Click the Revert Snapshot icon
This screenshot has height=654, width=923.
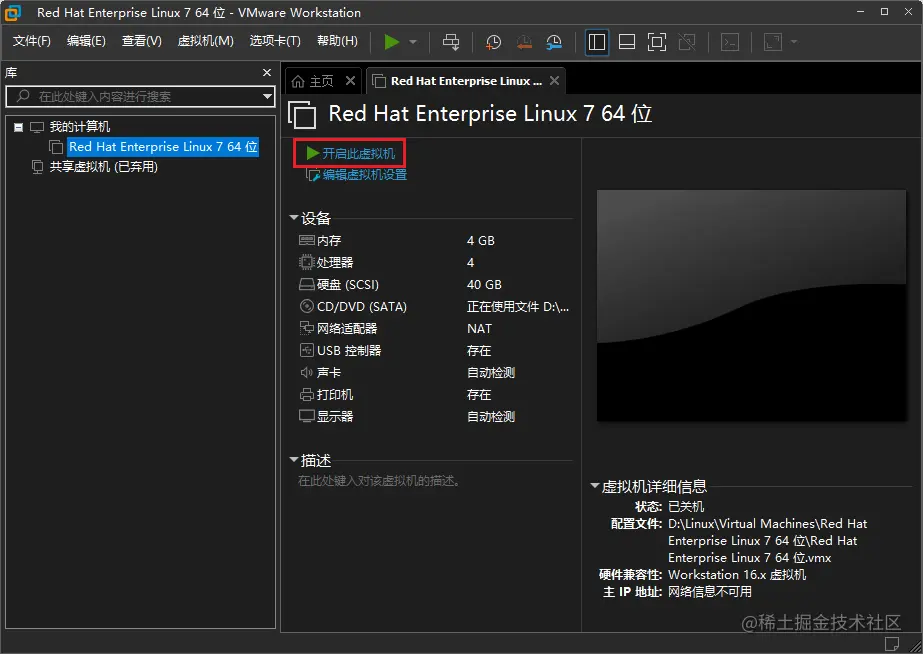coord(523,42)
